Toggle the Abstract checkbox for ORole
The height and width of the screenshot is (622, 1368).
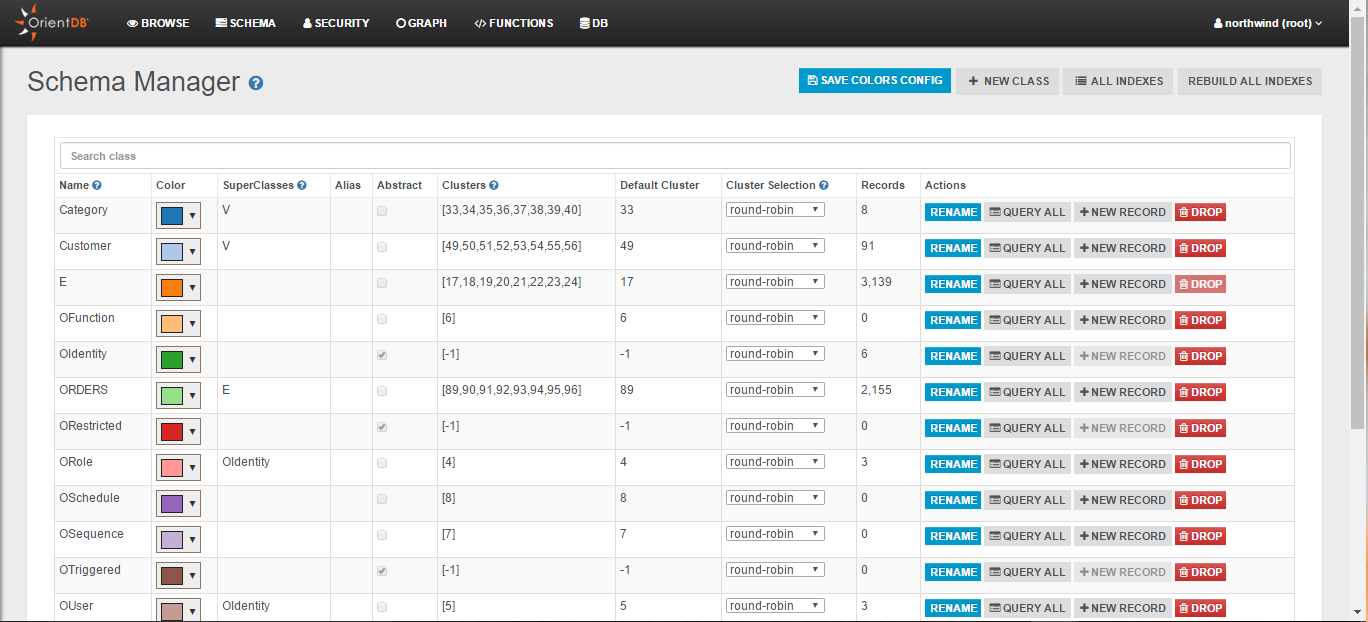point(382,463)
